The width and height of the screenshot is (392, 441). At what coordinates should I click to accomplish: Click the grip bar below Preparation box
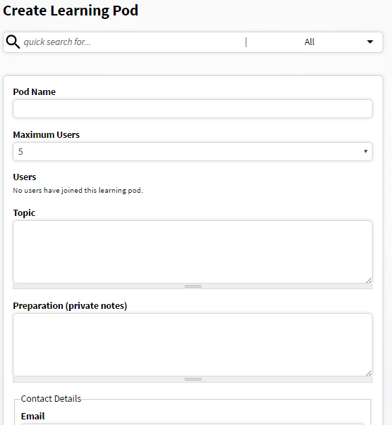pyautogui.click(x=193, y=379)
